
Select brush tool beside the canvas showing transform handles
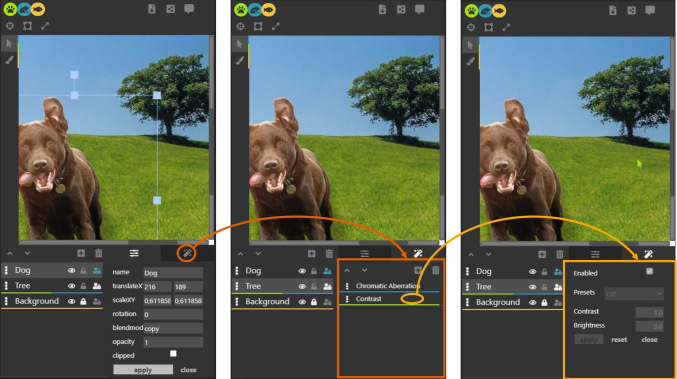pyautogui.click(x=9, y=60)
